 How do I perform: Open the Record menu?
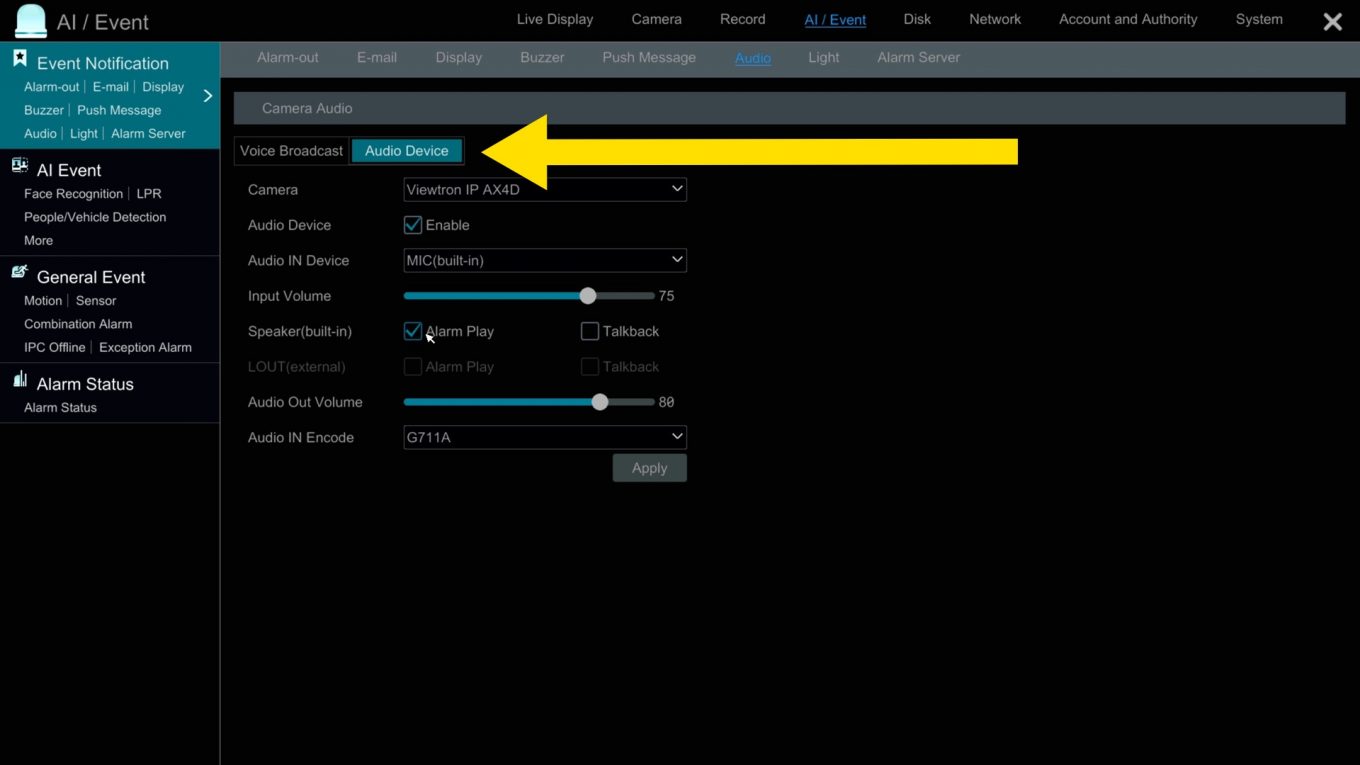[743, 19]
